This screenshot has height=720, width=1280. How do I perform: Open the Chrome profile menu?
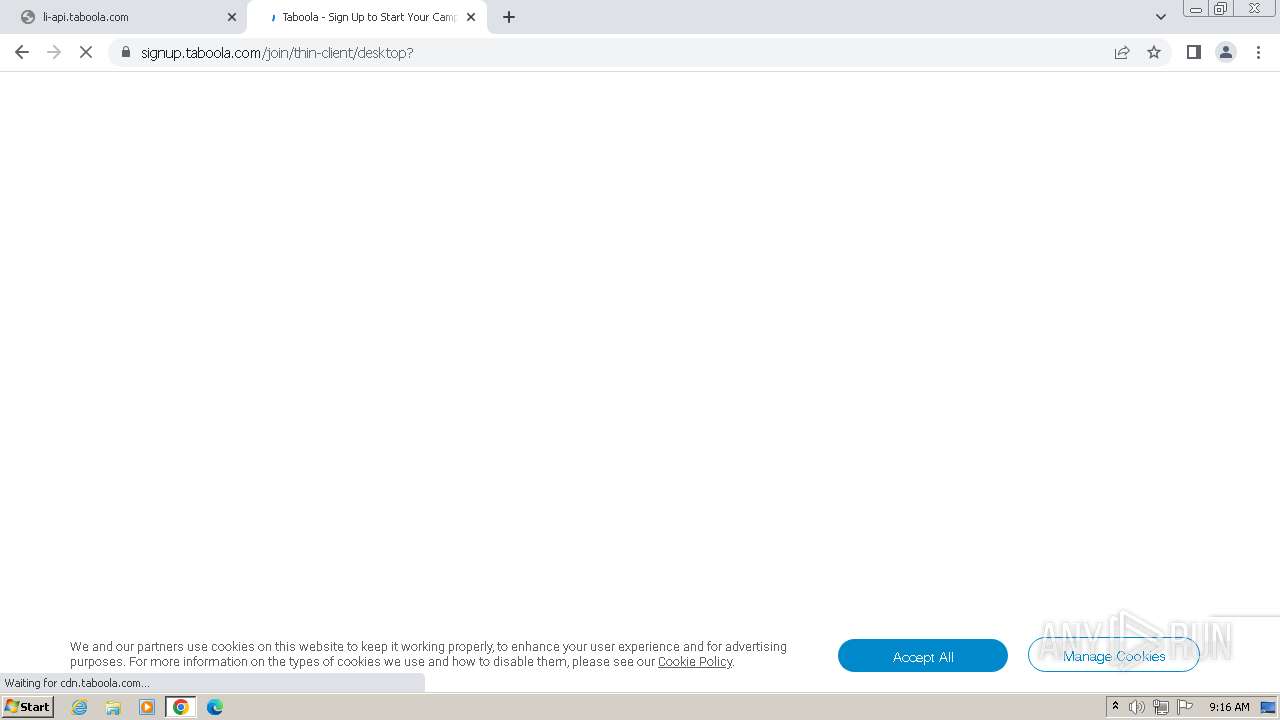(x=1226, y=52)
